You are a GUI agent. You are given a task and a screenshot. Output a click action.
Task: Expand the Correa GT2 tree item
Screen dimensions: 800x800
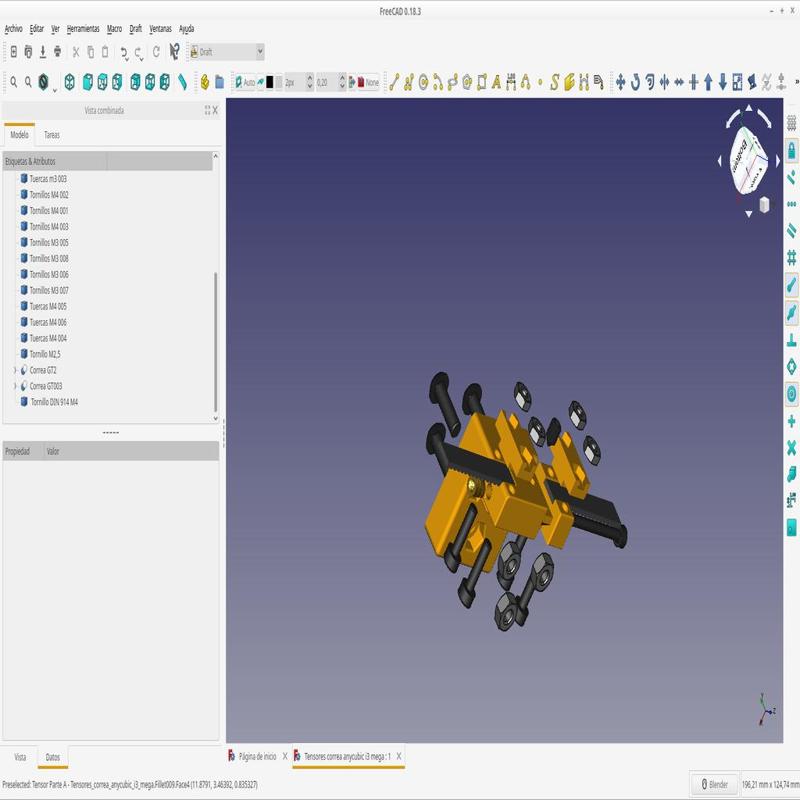(15, 370)
